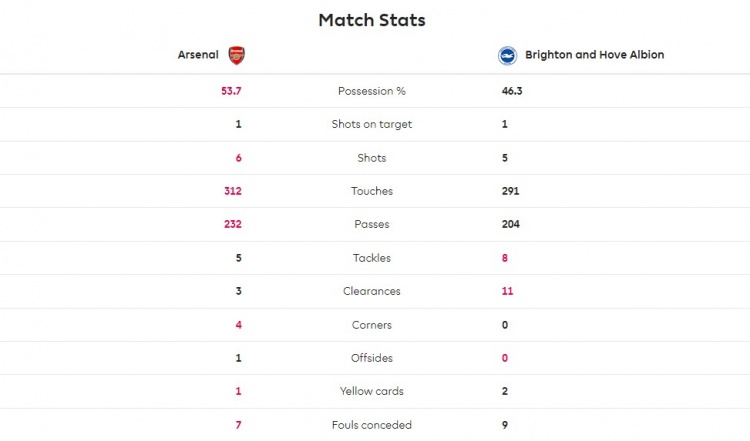Select the Offsides row label

372,358
